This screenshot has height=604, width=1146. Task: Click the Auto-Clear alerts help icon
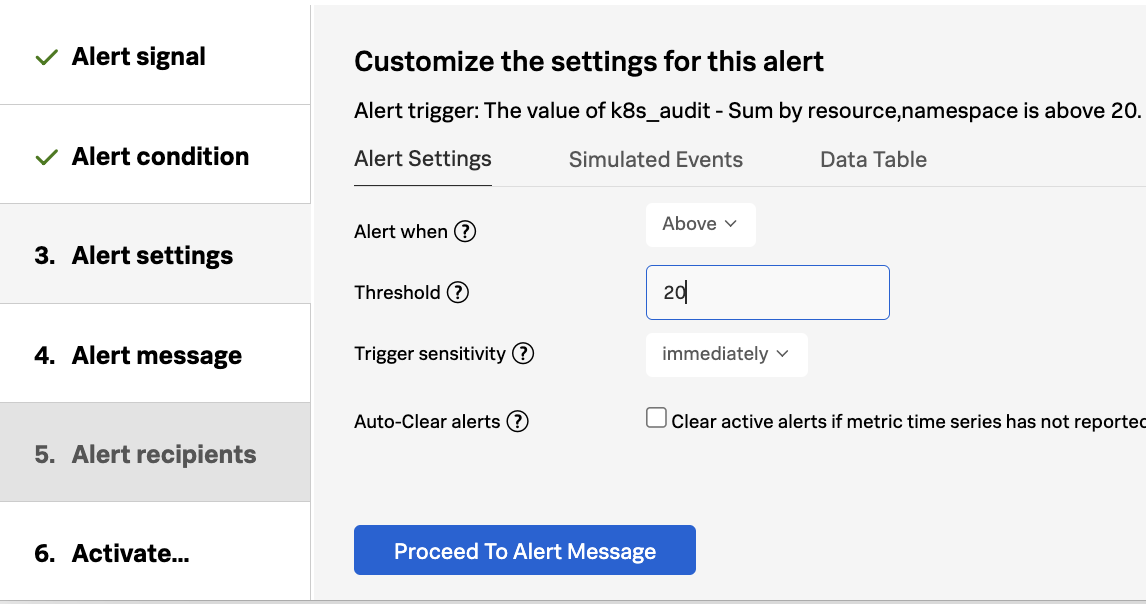(517, 422)
